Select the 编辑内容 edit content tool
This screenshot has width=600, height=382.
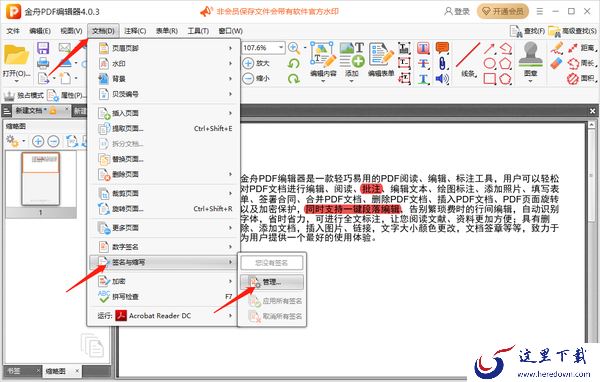tap(323, 60)
